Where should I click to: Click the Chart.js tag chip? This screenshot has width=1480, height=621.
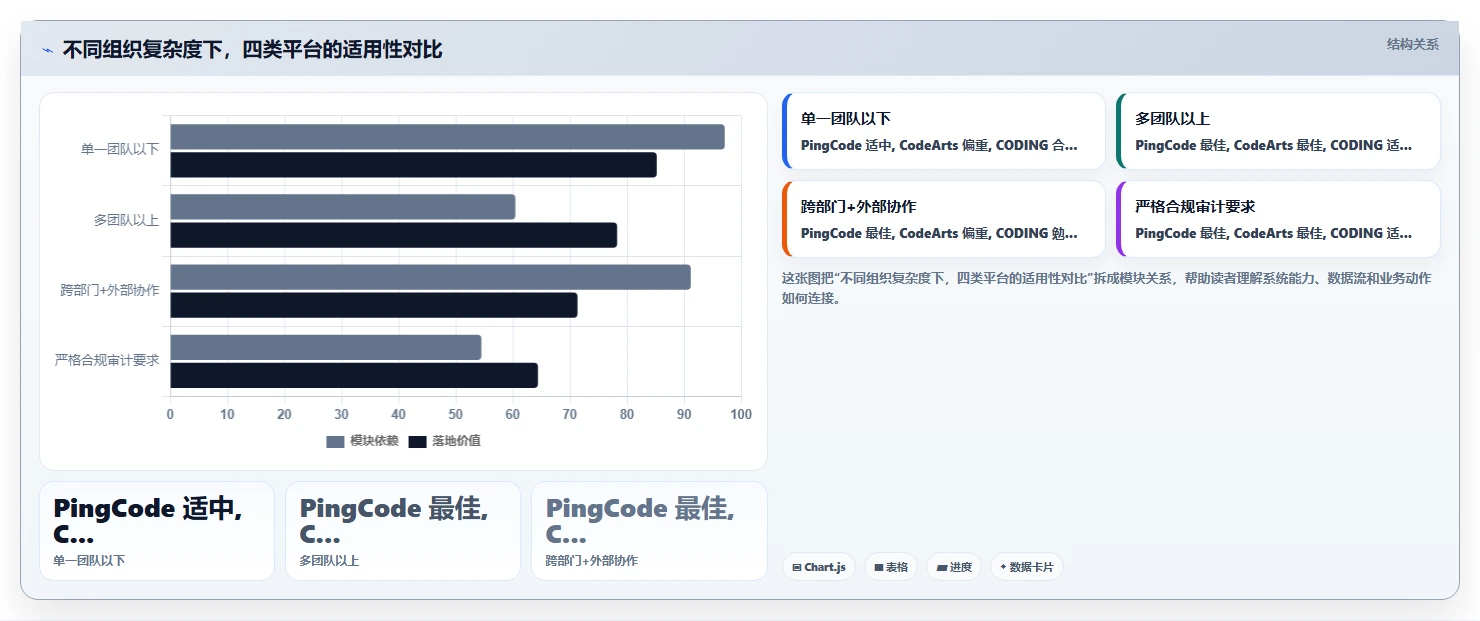[818, 567]
